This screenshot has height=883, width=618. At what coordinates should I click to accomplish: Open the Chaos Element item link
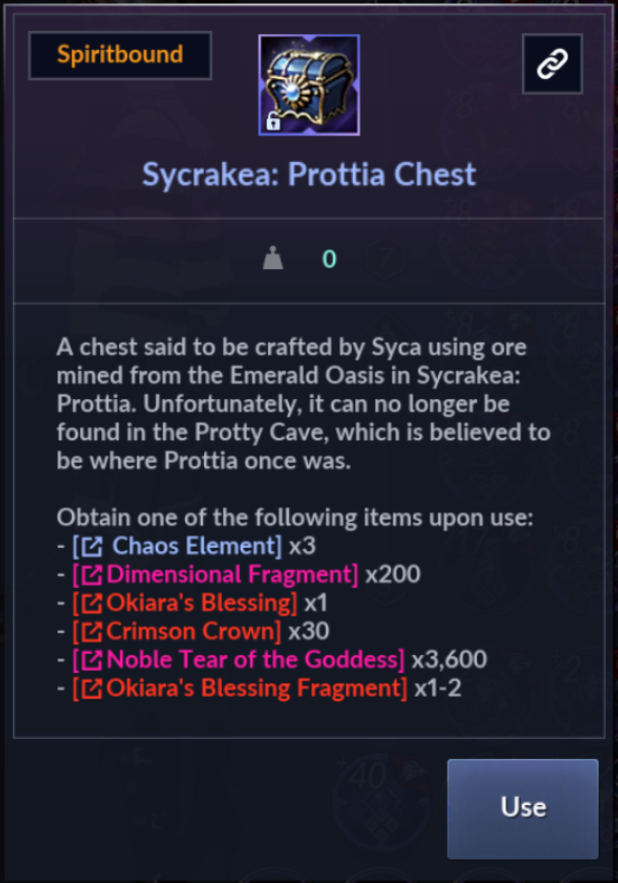[x=177, y=546]
